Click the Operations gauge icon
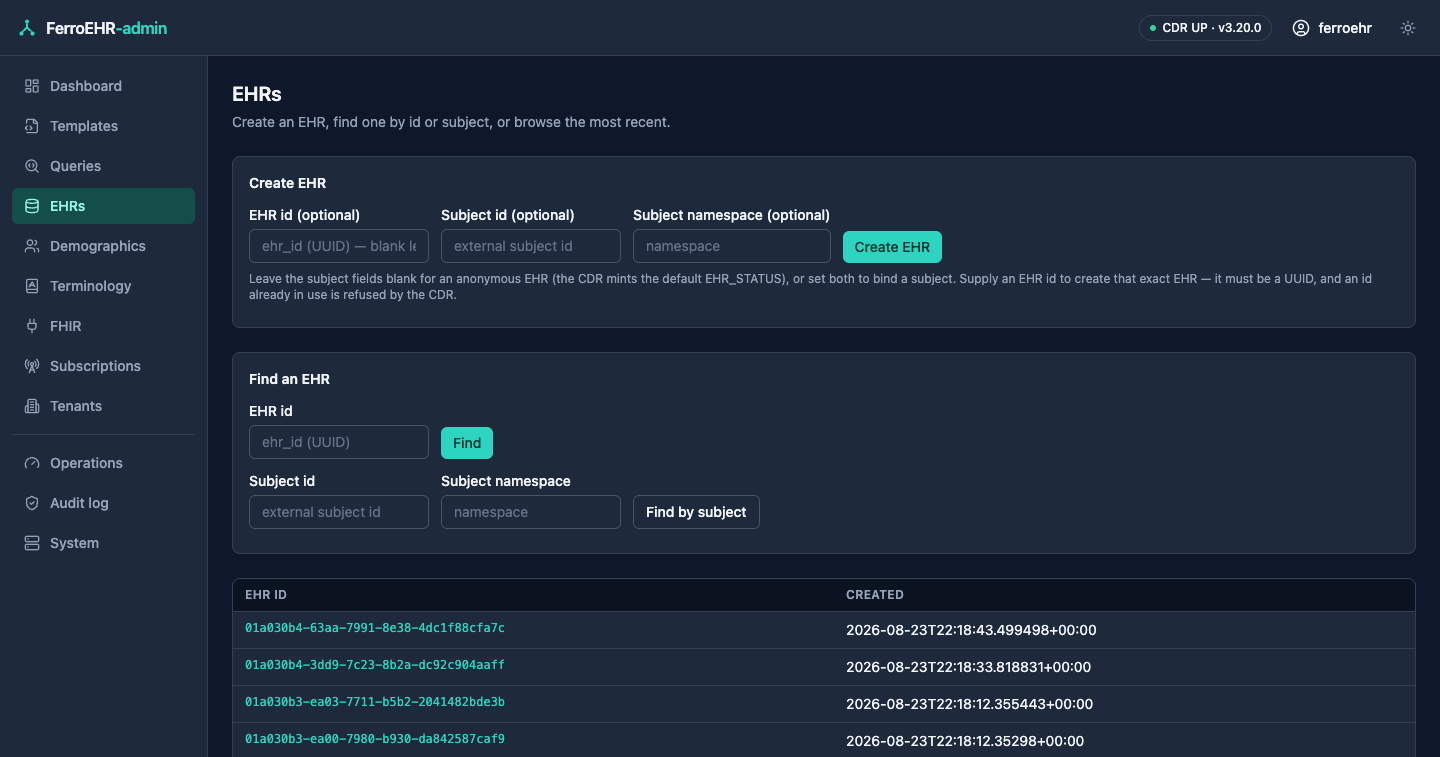1440x757 pixels. click(32, 463)
